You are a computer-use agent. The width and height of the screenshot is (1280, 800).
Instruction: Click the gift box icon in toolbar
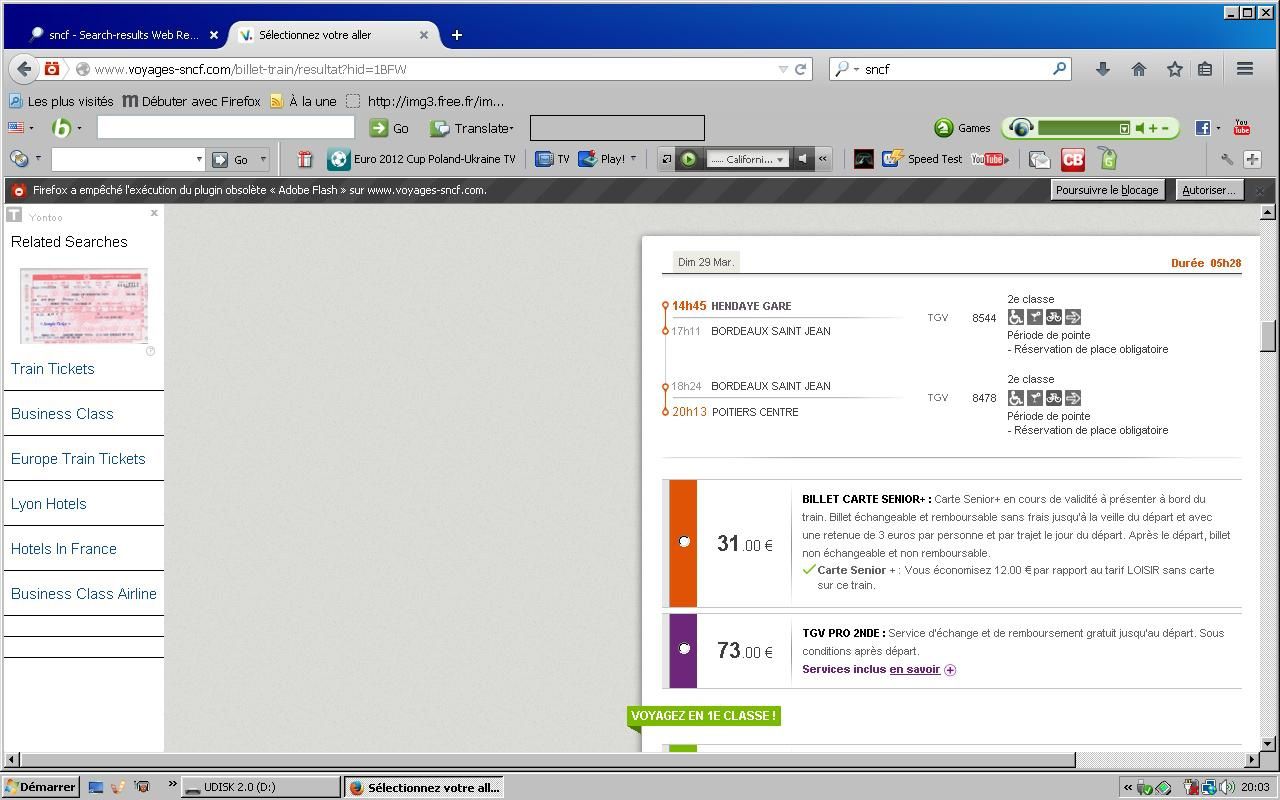click(305, 159)
